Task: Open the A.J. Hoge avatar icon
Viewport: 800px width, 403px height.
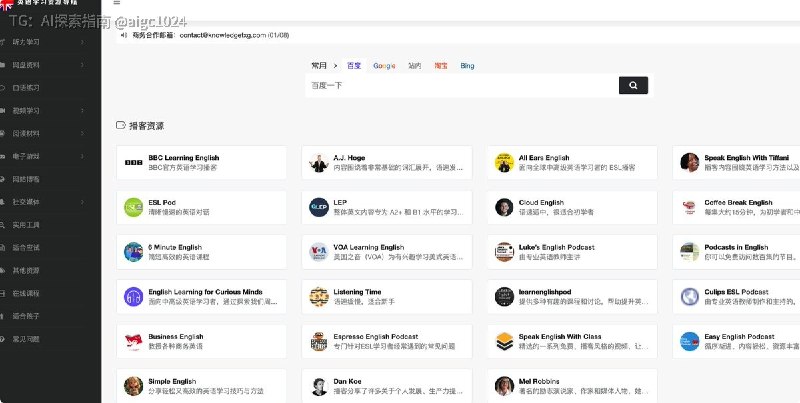Action: coord(319,163)
